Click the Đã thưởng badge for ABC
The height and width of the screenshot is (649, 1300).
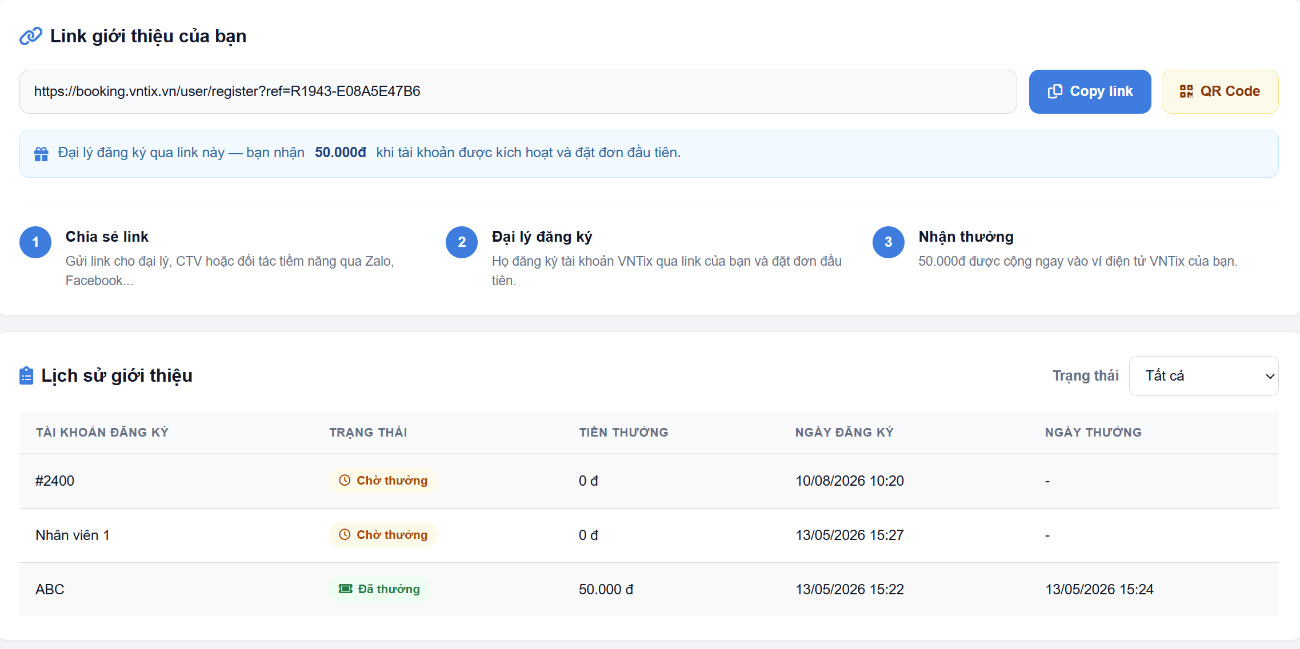[x=379, y=589]
